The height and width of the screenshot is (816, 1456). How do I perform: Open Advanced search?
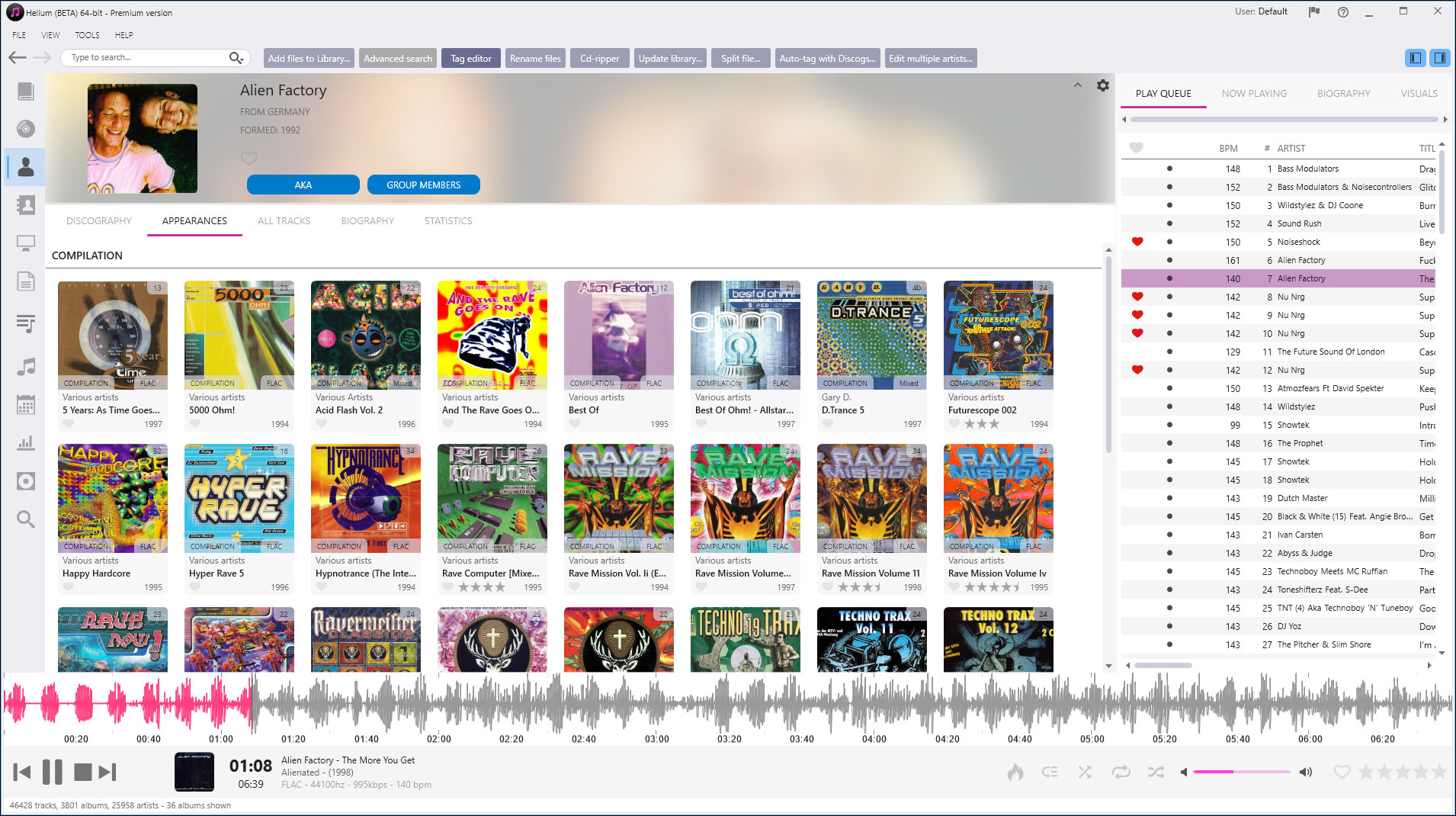click(x=398, y=58)
